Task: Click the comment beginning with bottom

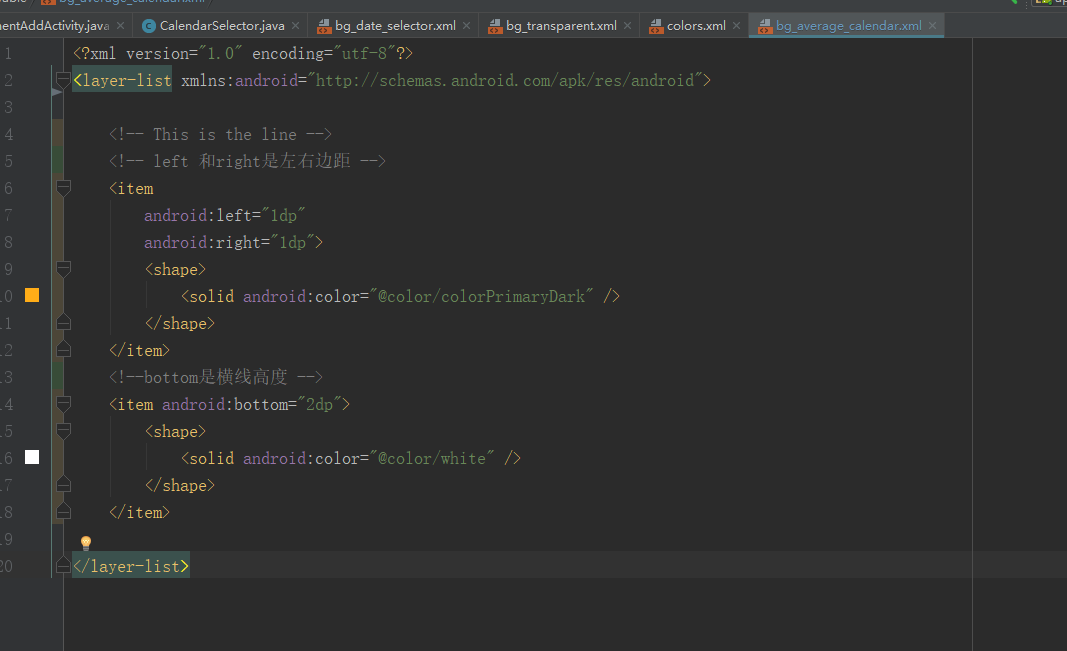Action: pos(216,377)
